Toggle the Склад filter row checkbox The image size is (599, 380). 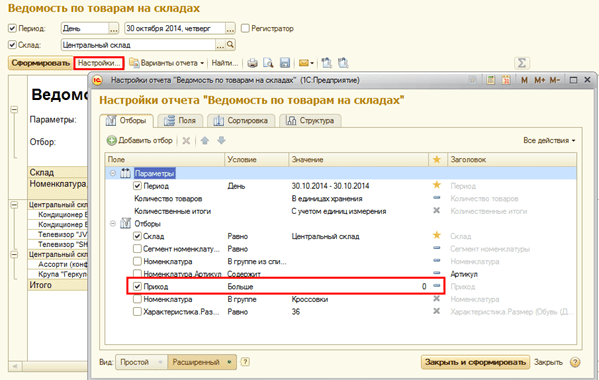(x=137, y=236)
